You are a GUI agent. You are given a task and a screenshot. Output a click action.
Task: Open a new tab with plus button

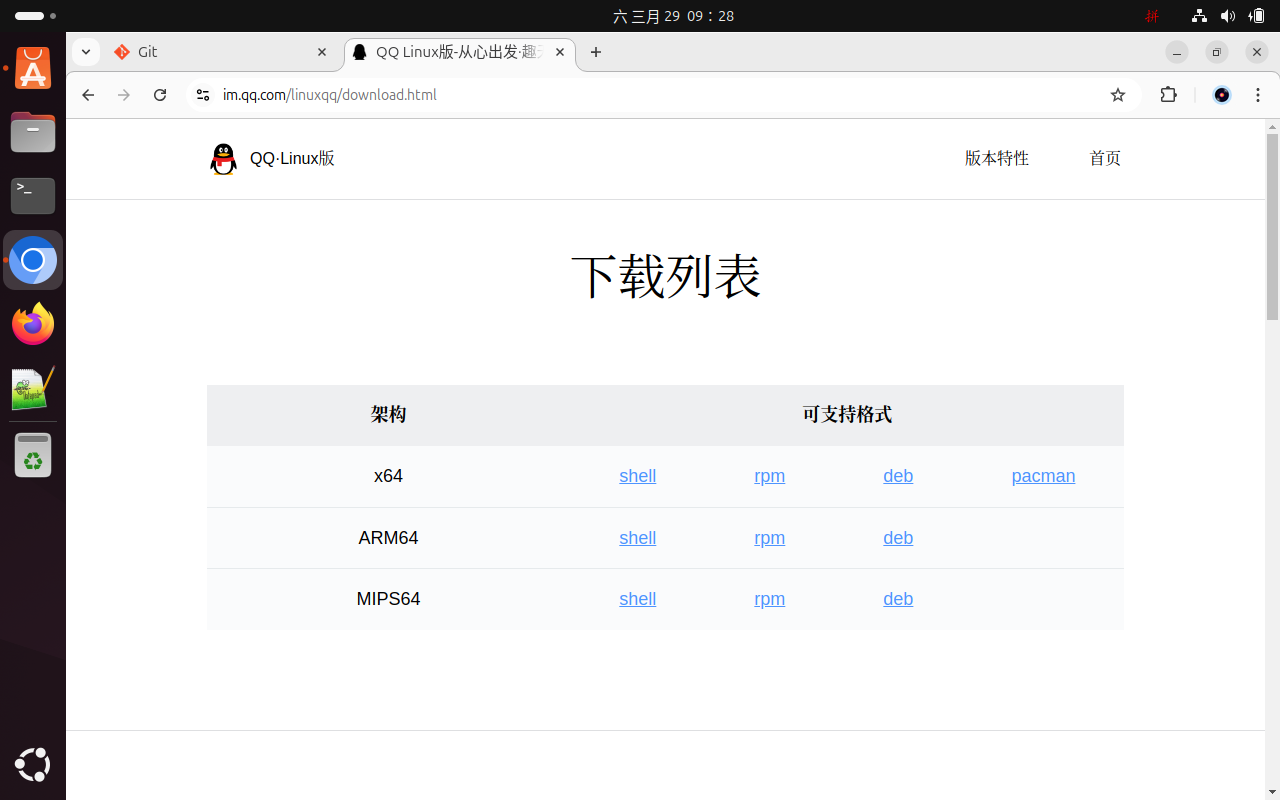click(x=596, y=52)
